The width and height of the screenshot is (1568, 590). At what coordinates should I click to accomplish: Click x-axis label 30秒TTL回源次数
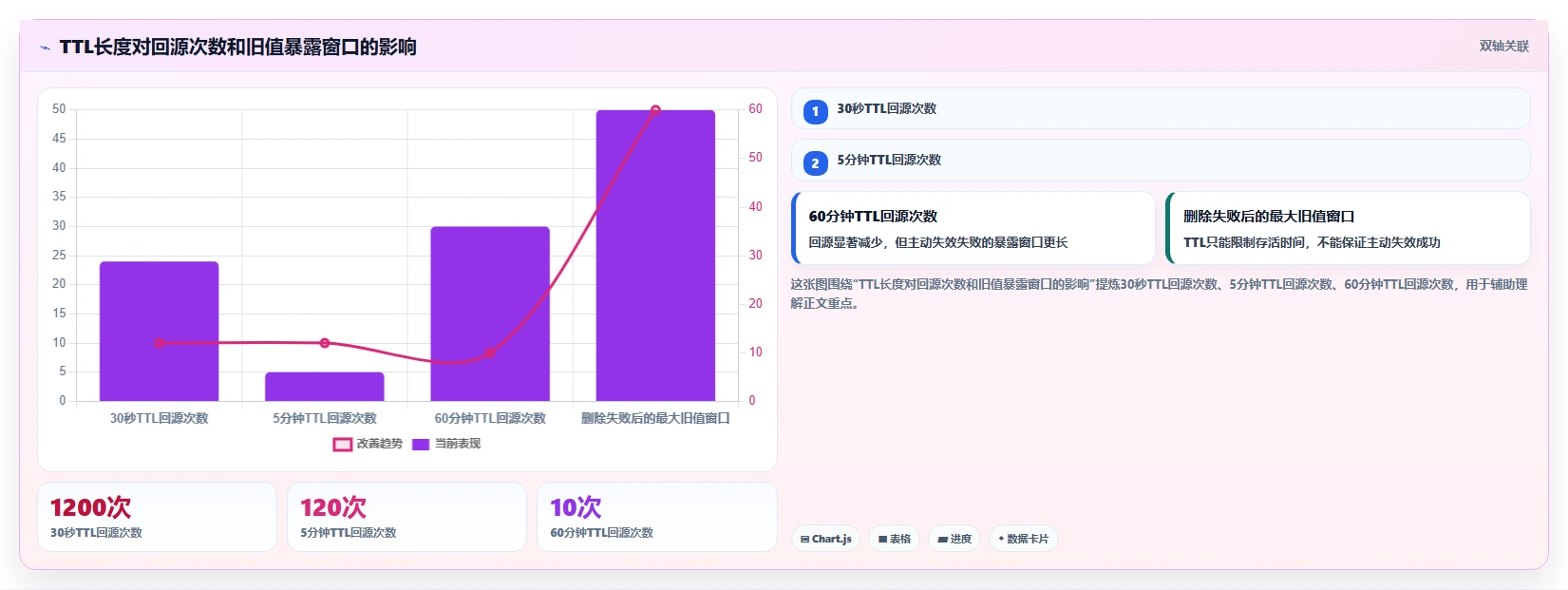pos(159,418)
